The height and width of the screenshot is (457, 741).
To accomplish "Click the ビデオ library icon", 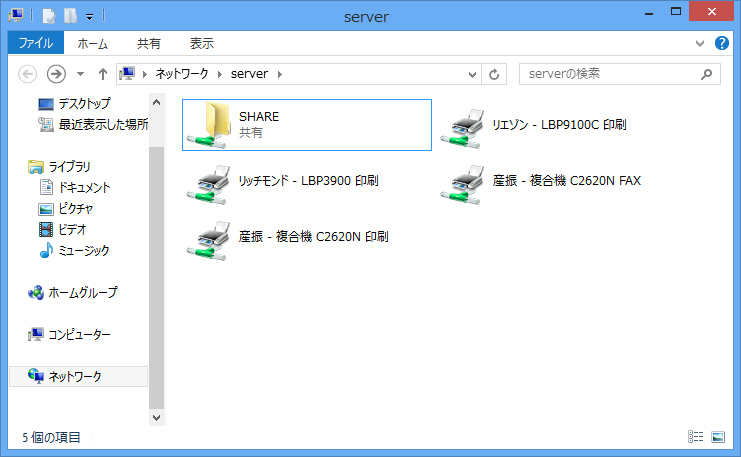I will pos(46,229).
